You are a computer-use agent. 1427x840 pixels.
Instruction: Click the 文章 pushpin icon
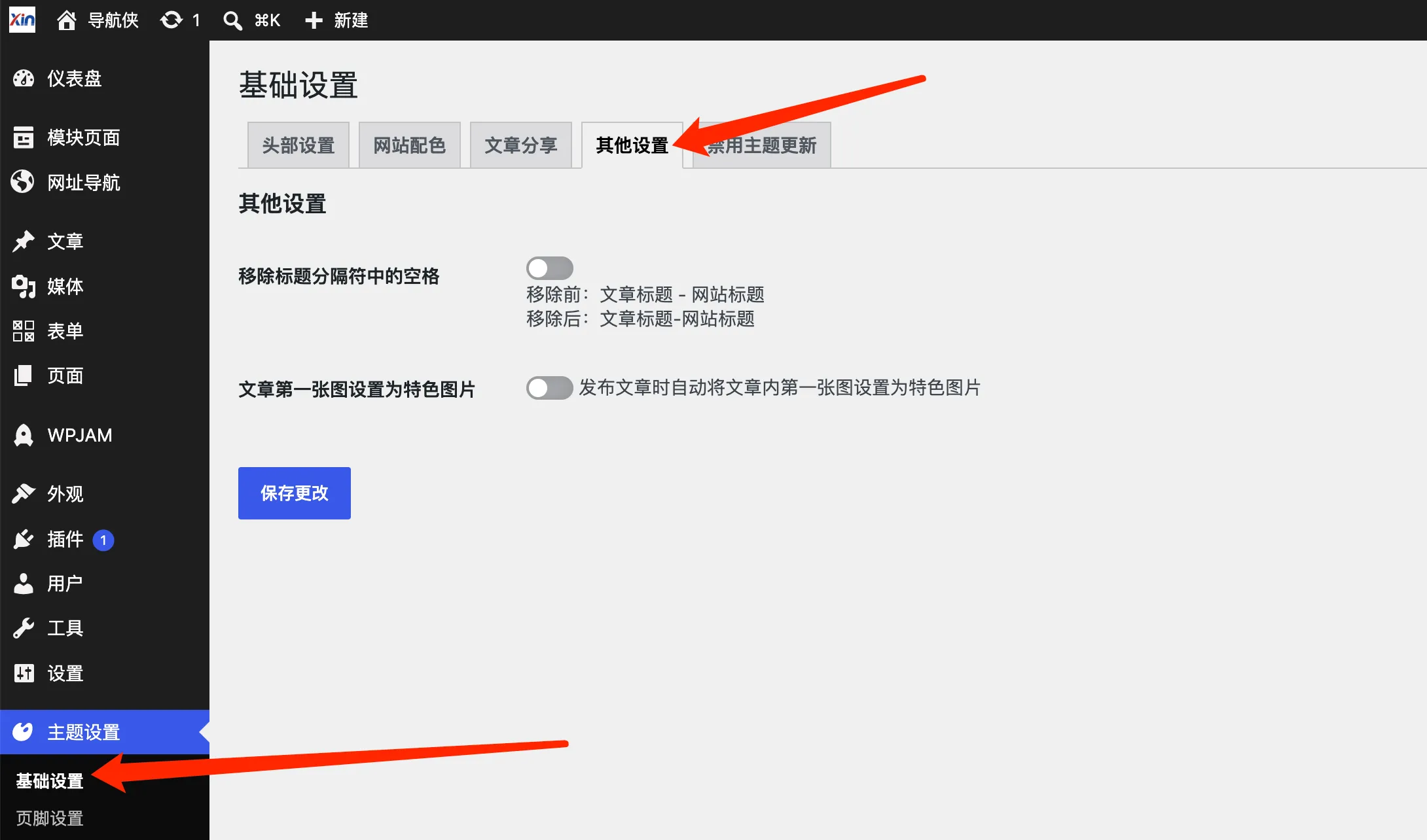click(x=24, y=241)
